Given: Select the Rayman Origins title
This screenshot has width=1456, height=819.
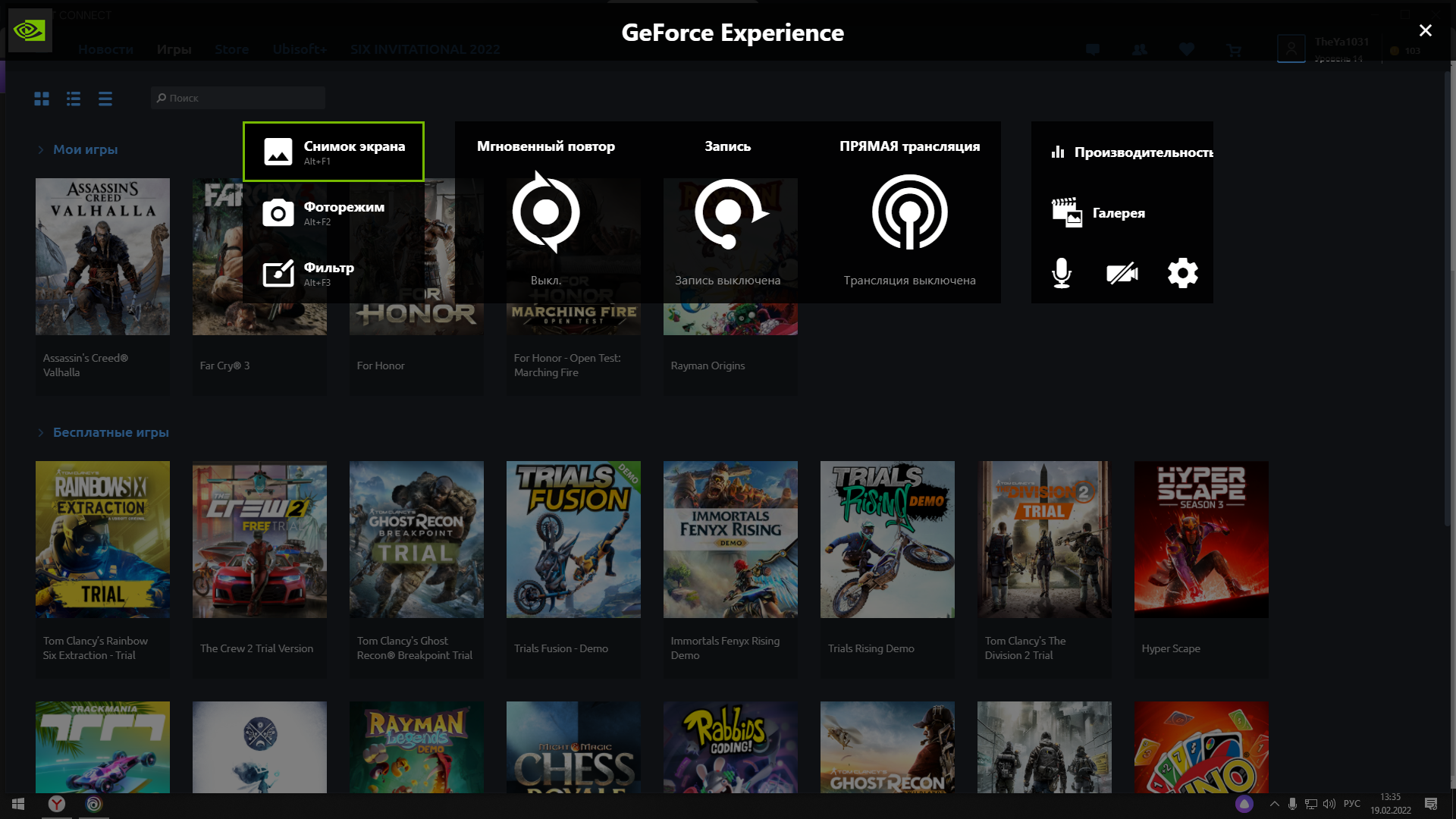Looking at the screenshot, I should [x=708, y=366].
